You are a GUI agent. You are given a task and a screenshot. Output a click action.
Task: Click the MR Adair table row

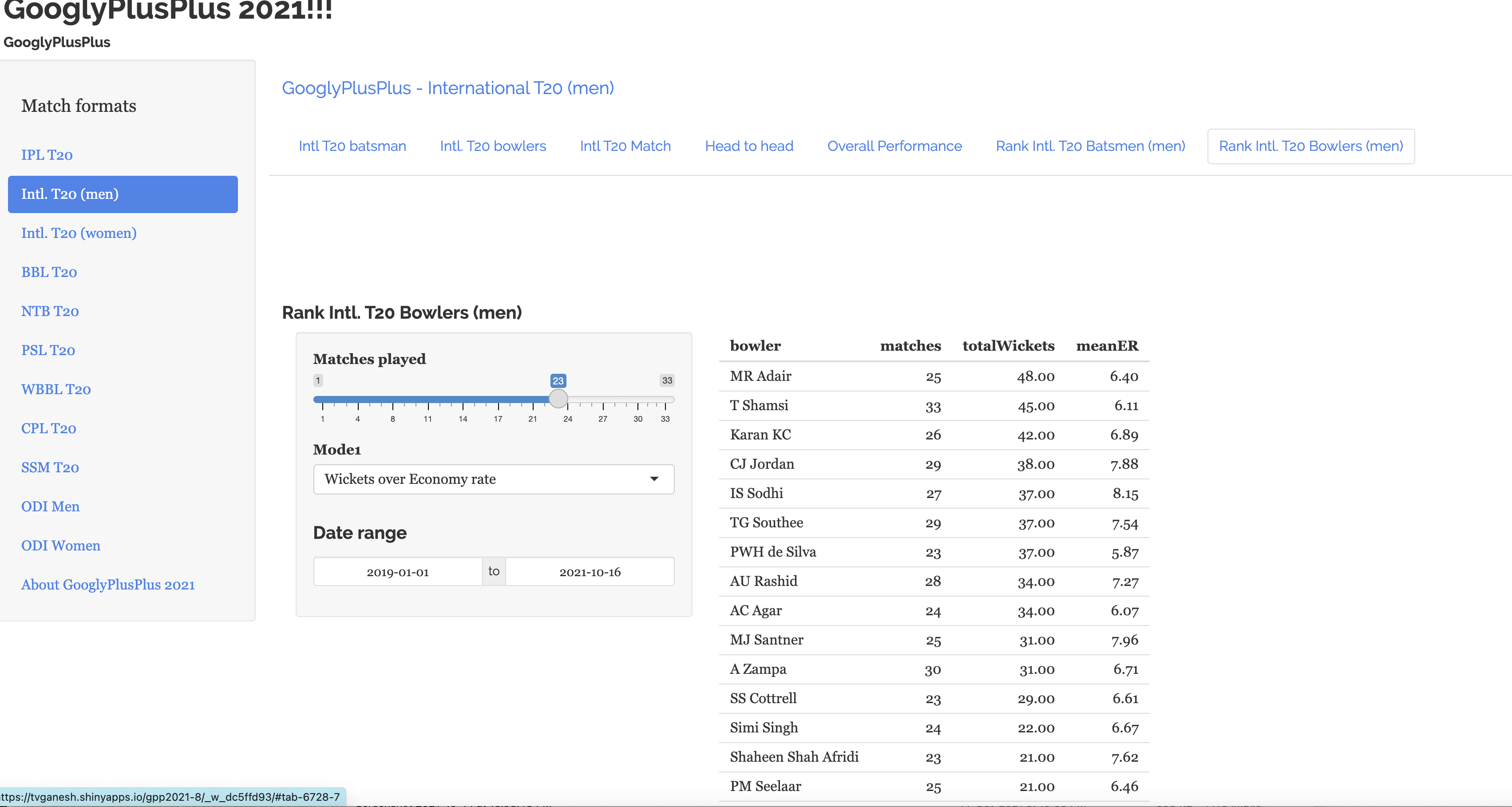(933, 376)
